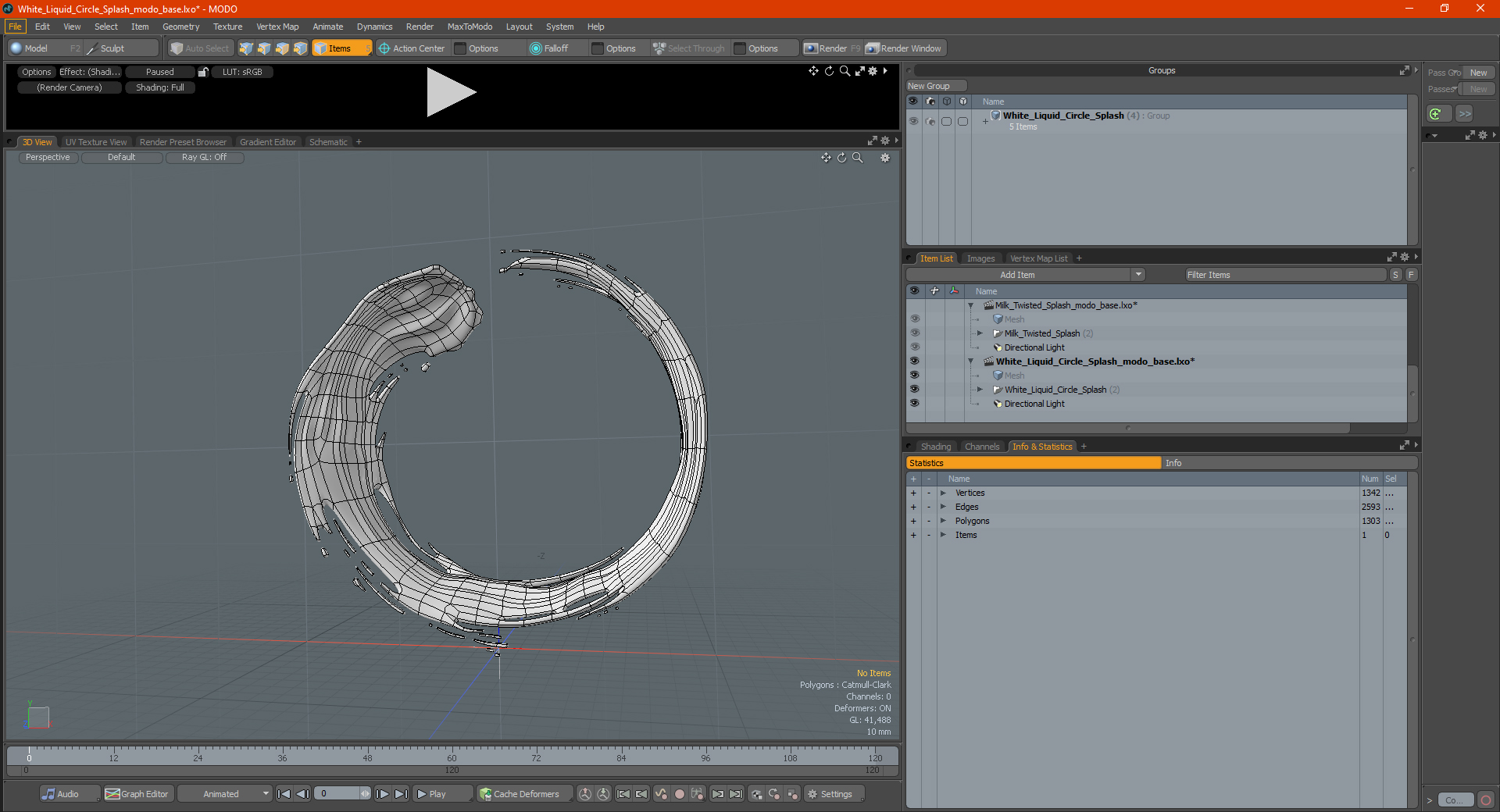Expand Edges statistics row

click(x=943, y=507)
